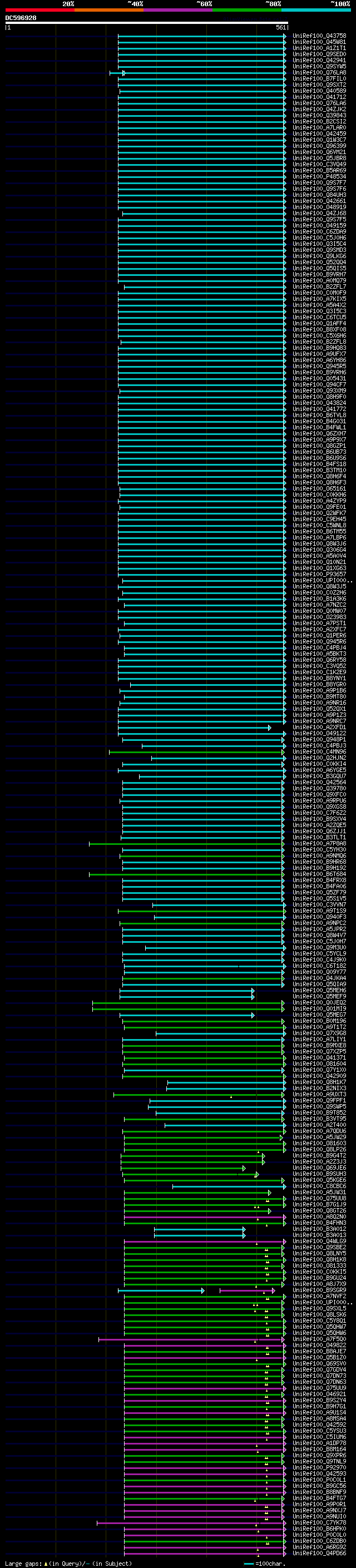Open hit UniRef100_C7YK78

(x=319, y=1522)
